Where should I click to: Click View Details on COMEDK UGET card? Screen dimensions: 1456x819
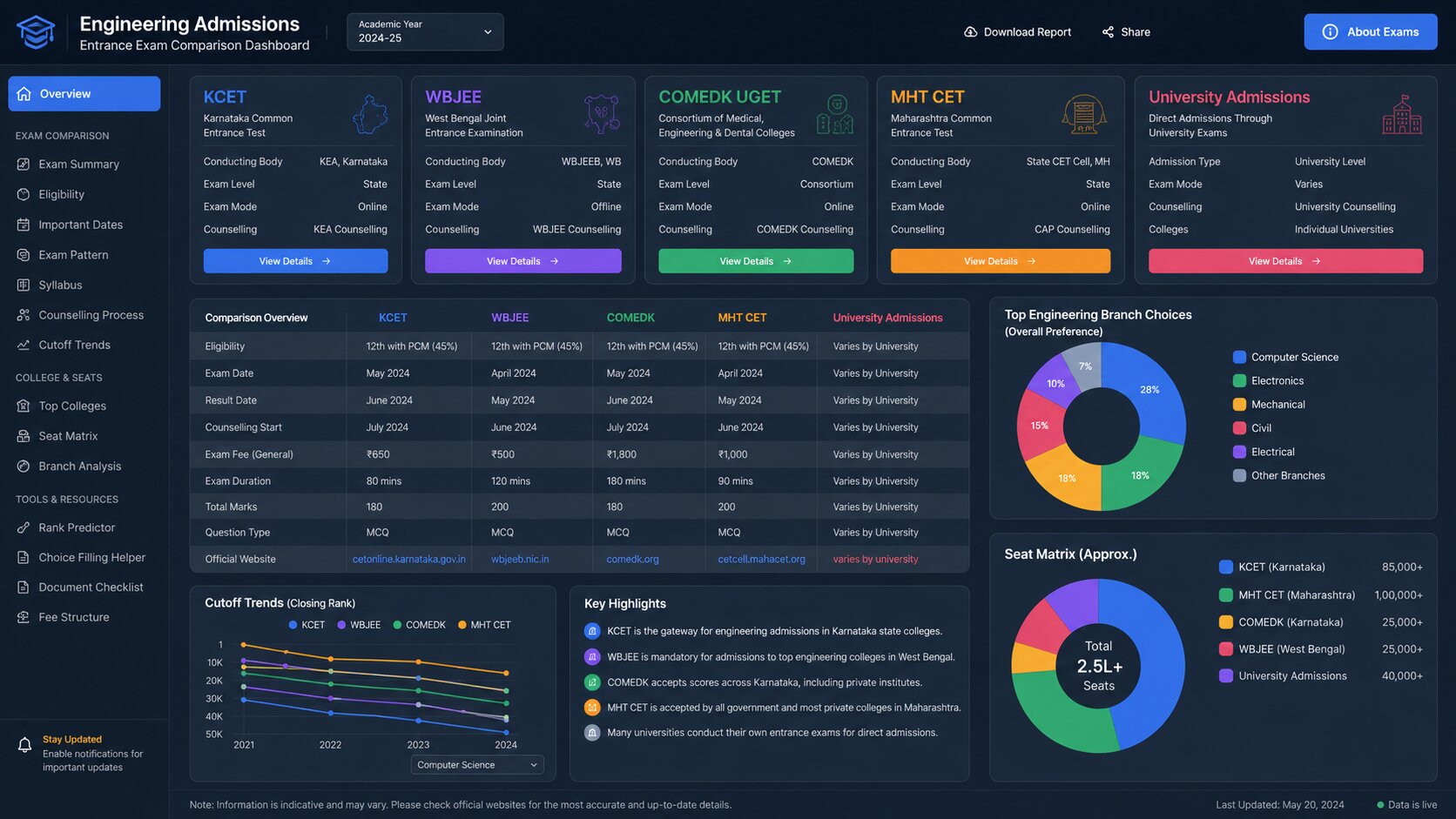756,261
